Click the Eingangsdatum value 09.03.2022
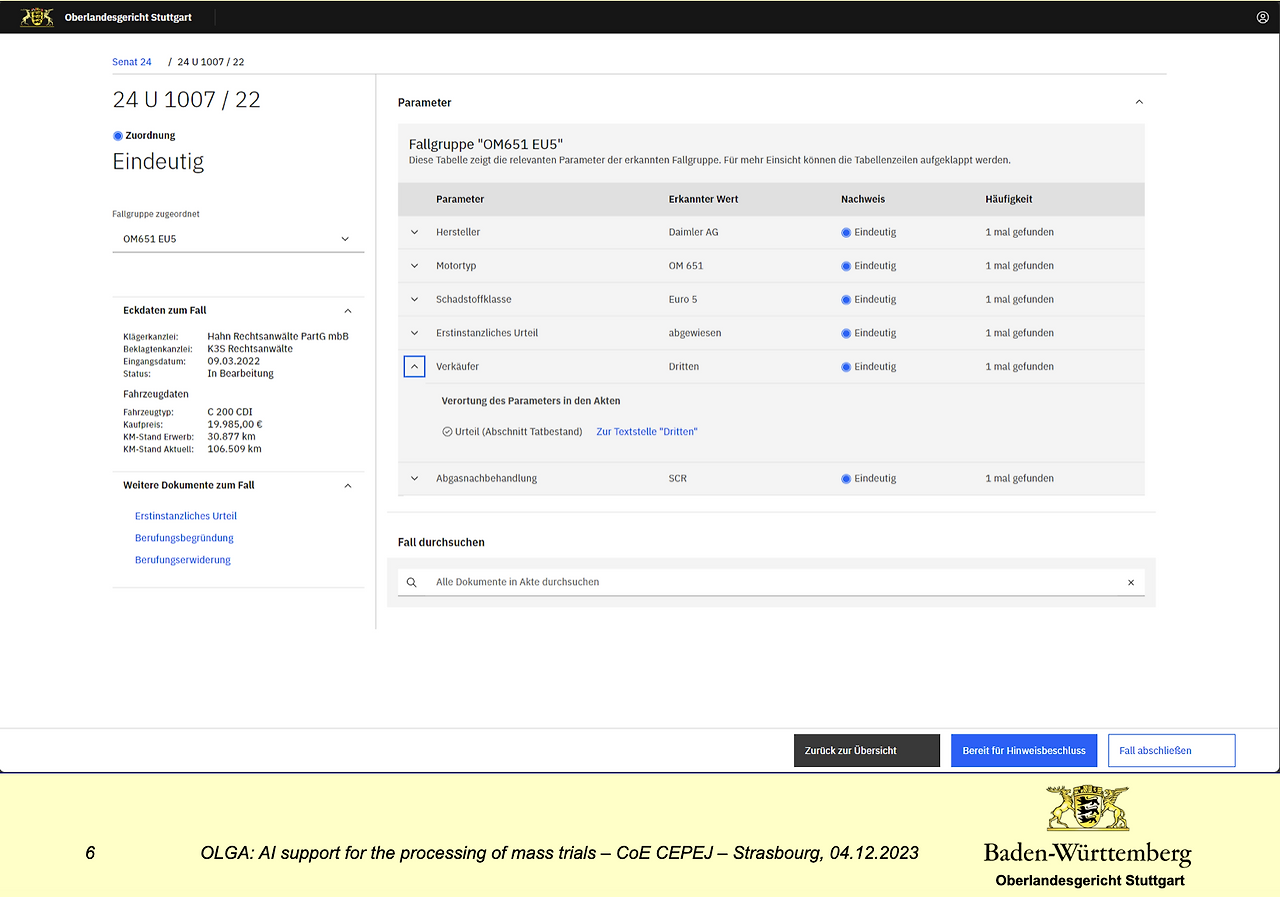This screenshot has height=897, width=1280. [x=234, y=361]
